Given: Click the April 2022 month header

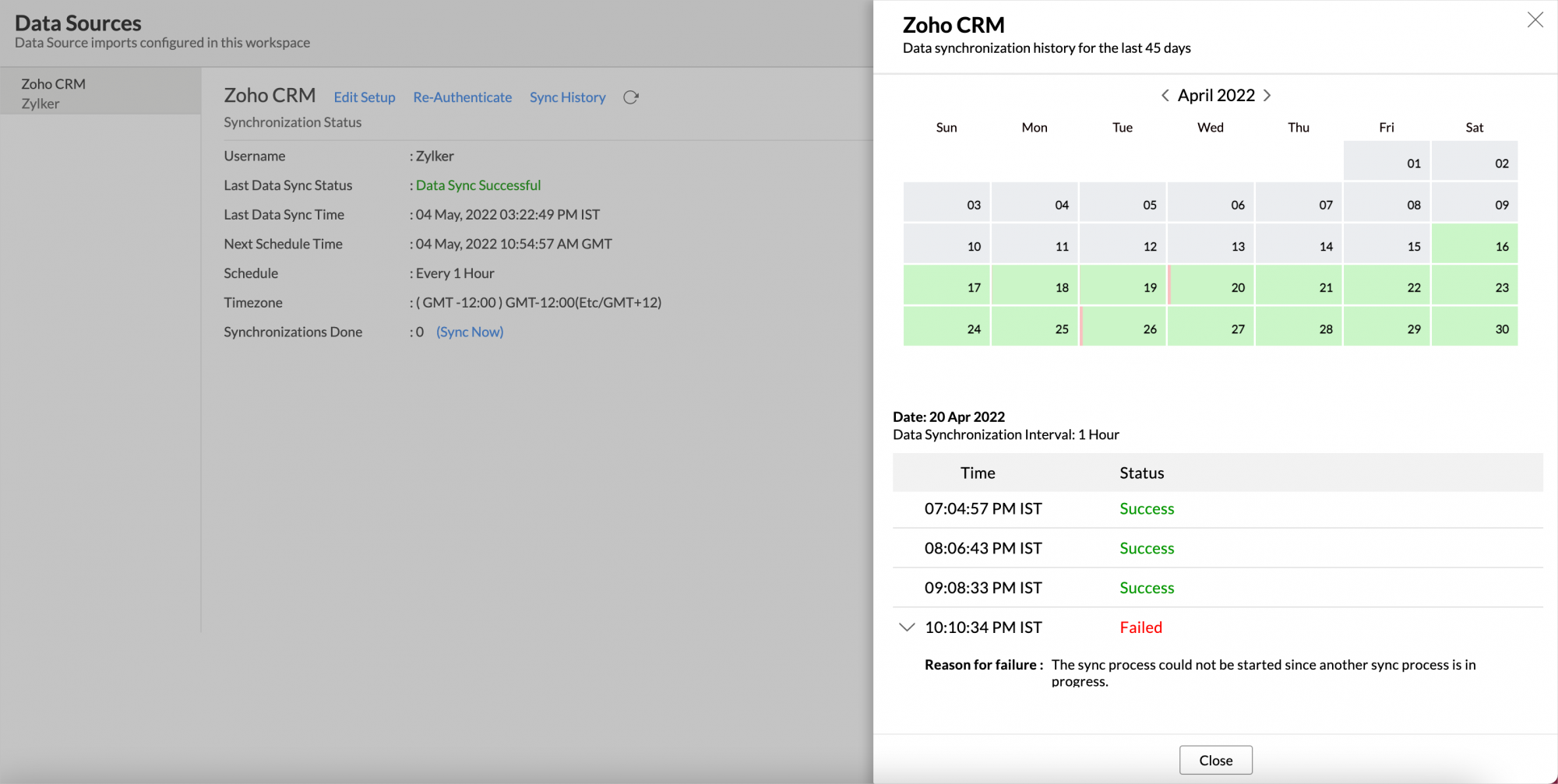Looking at the screenshot, I should [x=1215, y=95].
